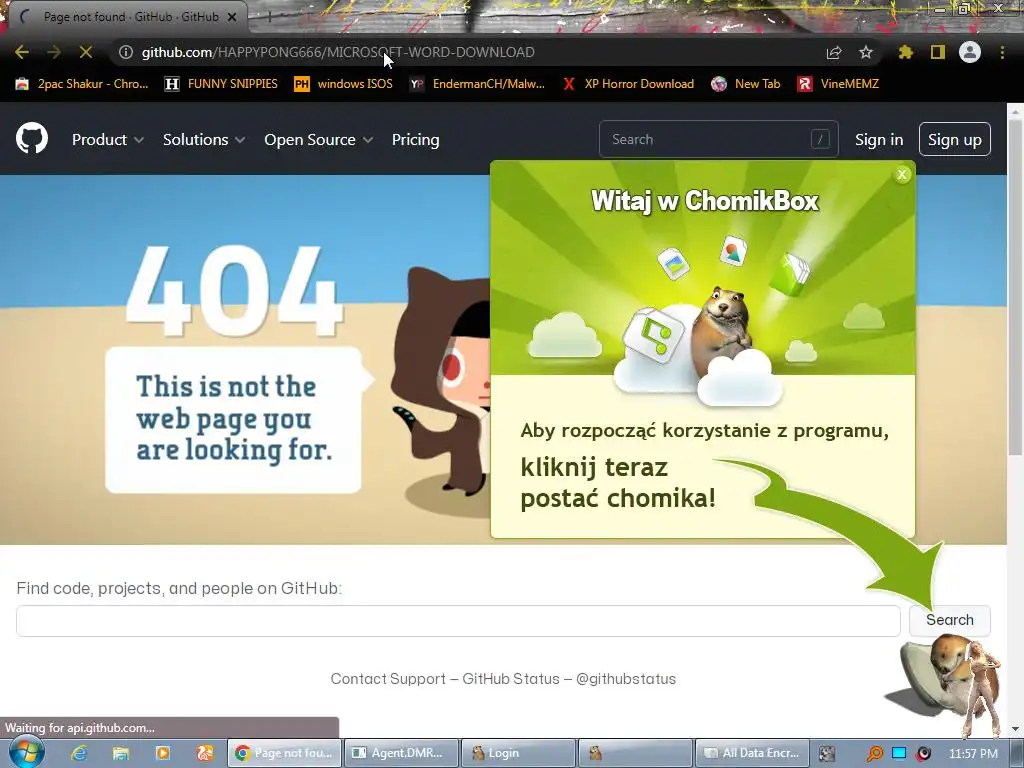Viewport: 1024px width, 768px height.
Task: Click the scrollbar down arrow
Action: [1015, 728]
